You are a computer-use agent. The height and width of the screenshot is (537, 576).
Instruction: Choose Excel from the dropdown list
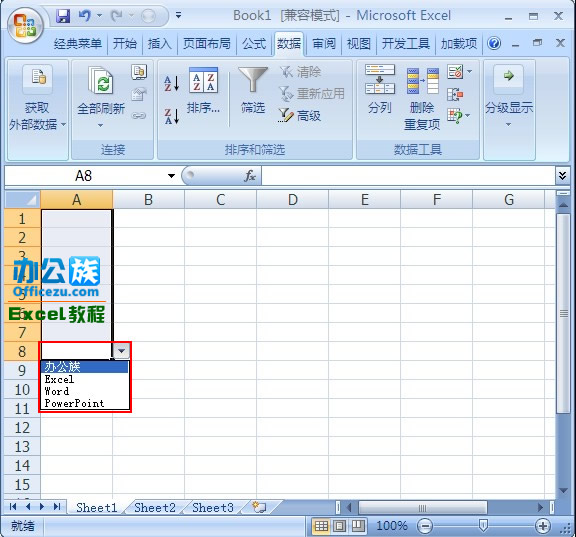point(84,379)
